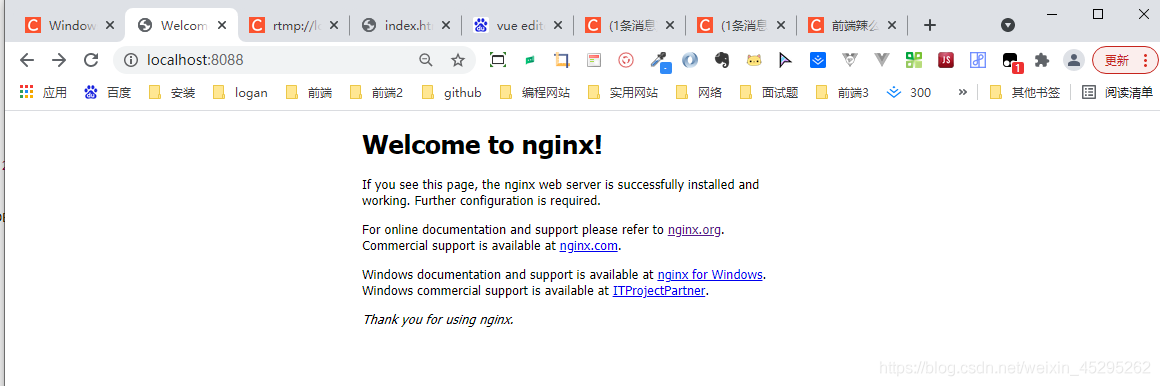Open the 前端3 bookmark folder
The width and height of the screenshot is (1160, 386).
click(842, 92)
